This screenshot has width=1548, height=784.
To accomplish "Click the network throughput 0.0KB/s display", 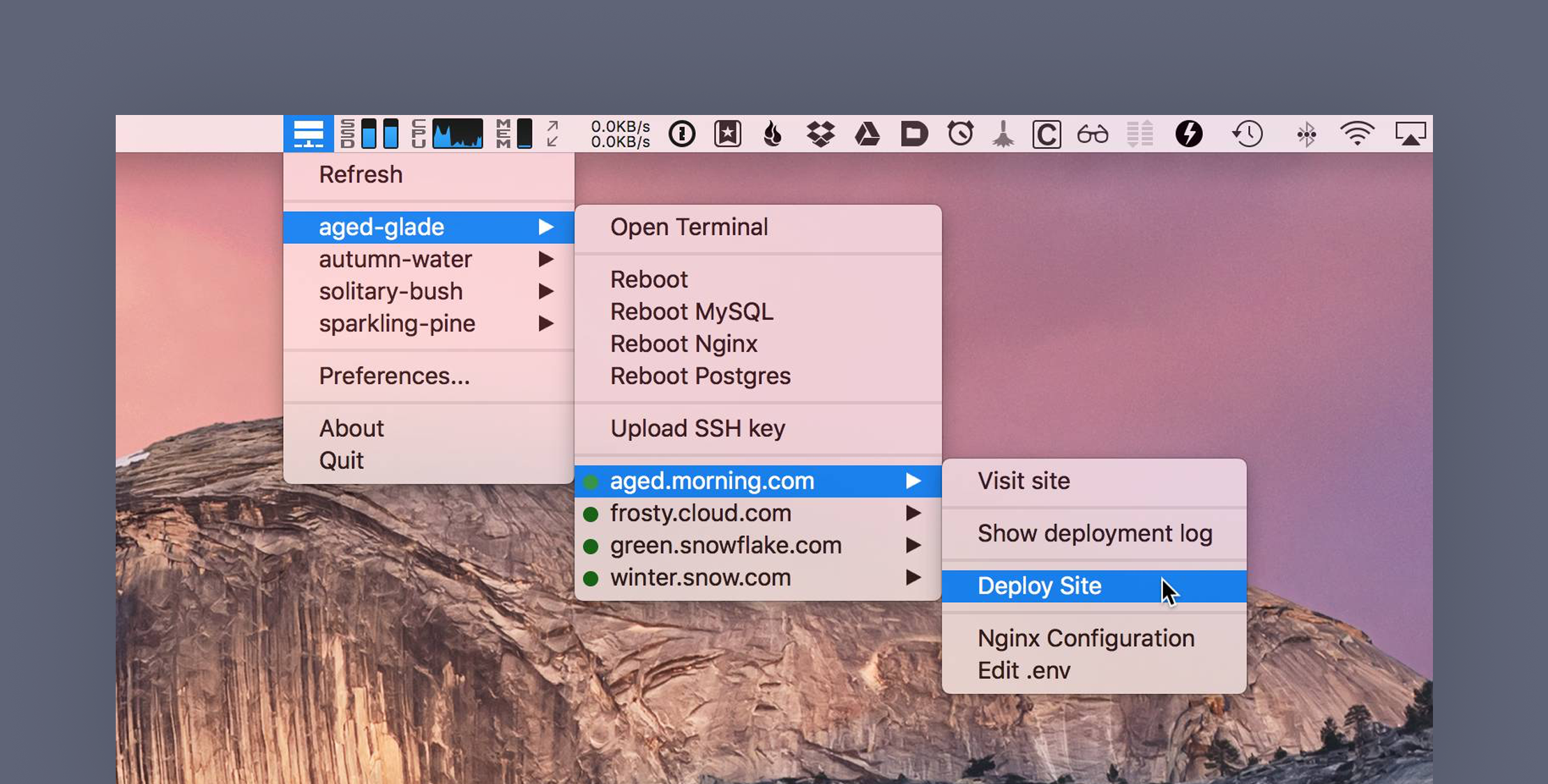I will coord(619,133).
